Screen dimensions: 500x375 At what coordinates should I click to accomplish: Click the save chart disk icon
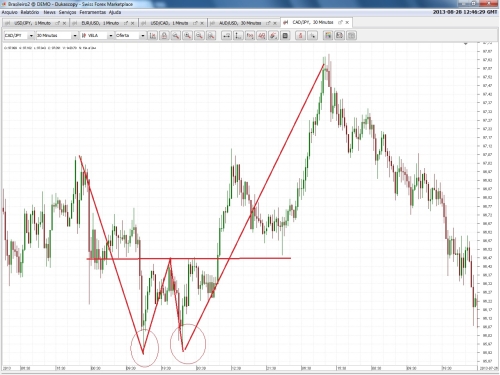(339, 35)
